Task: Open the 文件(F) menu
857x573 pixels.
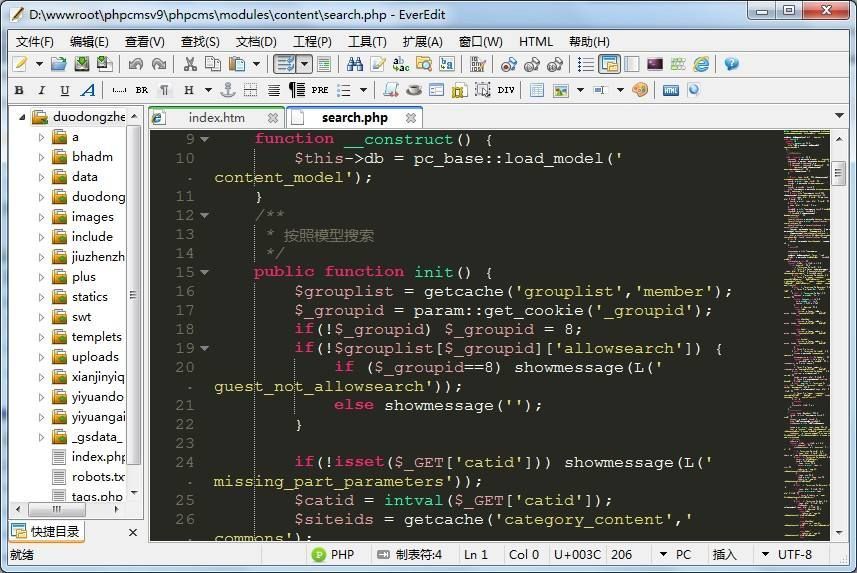Action: point(34,42)
